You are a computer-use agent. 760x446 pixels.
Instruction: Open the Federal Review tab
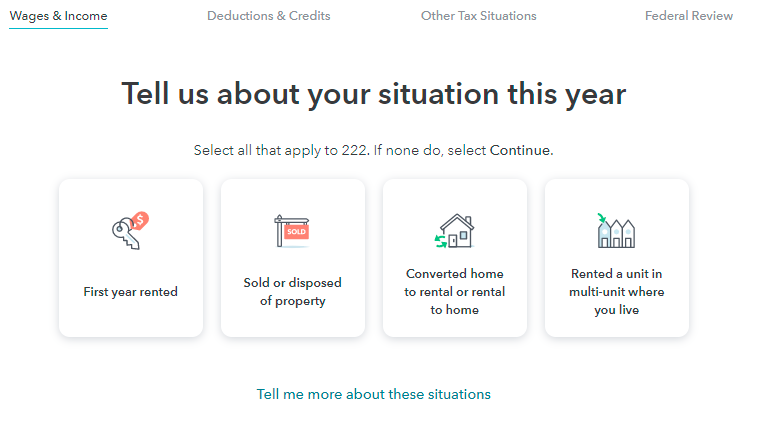tap(688, 16)
